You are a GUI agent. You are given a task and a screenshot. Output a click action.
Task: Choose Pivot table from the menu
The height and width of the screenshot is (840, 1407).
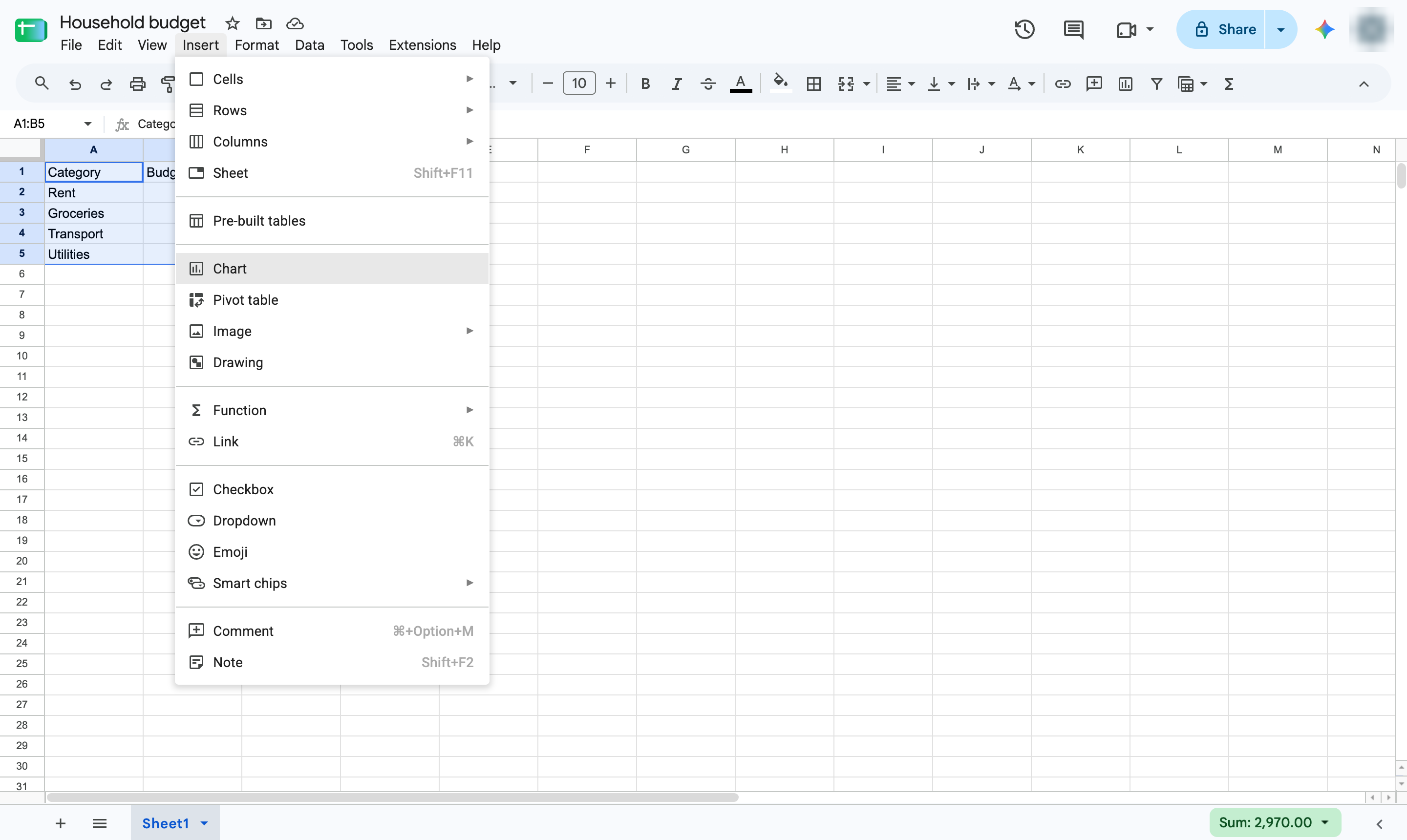point(332,299)
